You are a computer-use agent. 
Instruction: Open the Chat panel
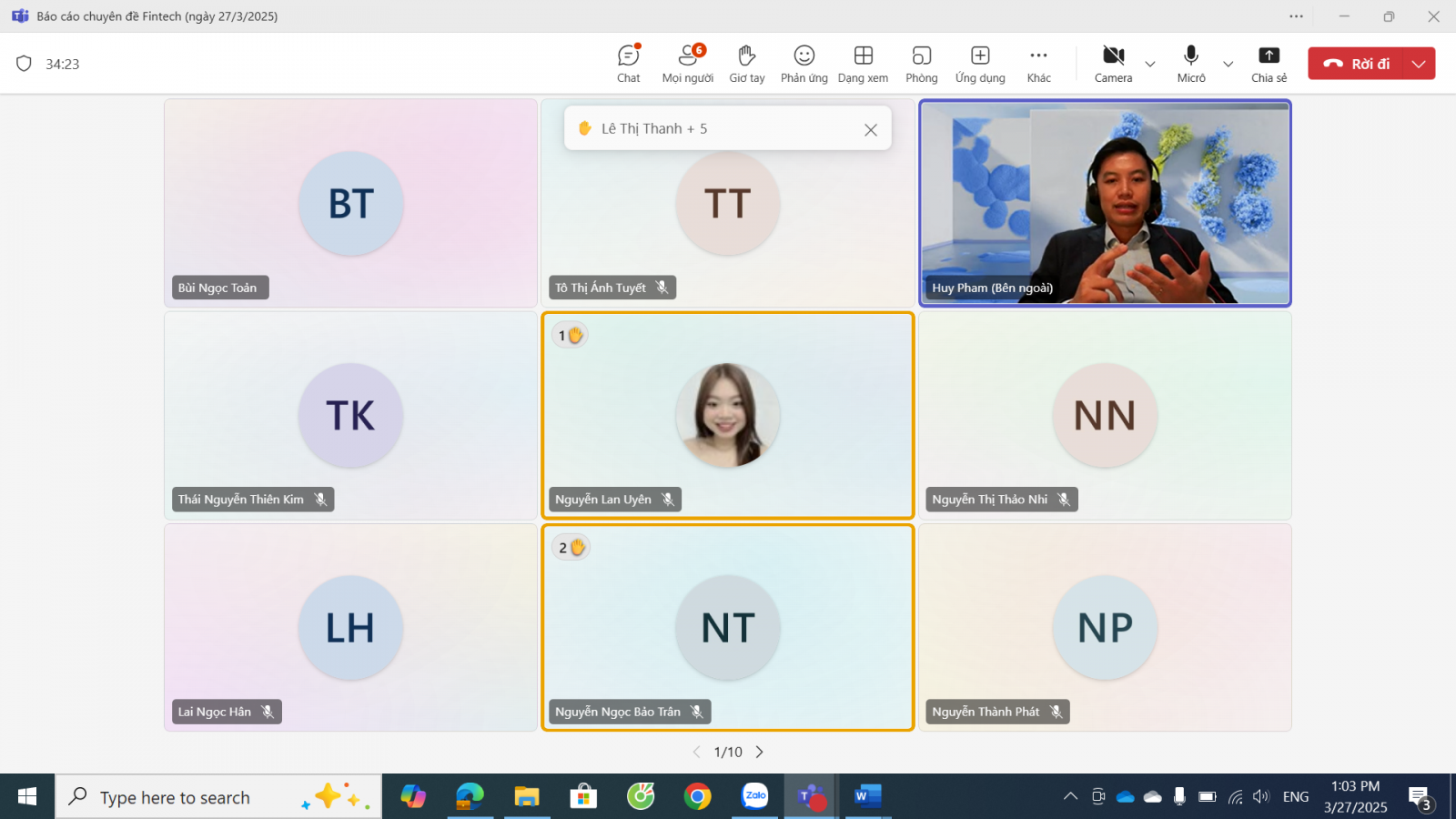pos(628,64)
